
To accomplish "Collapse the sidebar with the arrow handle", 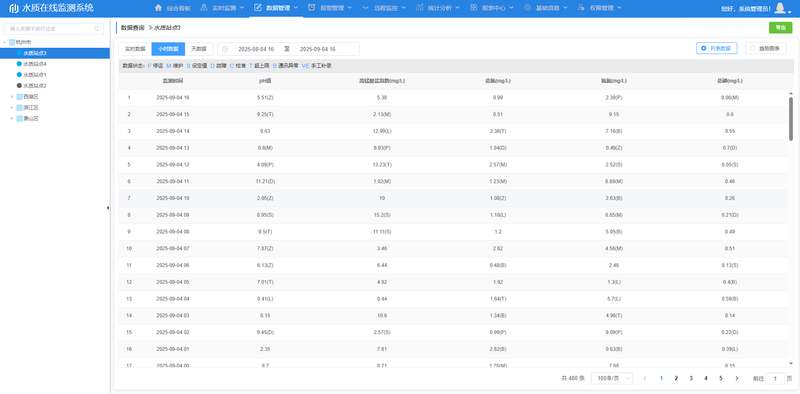I will pos(108,208).
